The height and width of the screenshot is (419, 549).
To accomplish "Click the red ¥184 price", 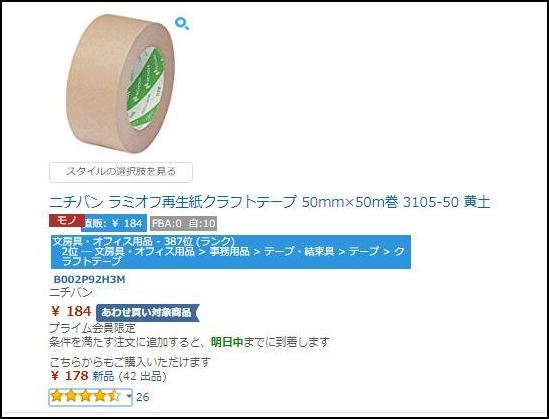I will click(x=71, y=311).
